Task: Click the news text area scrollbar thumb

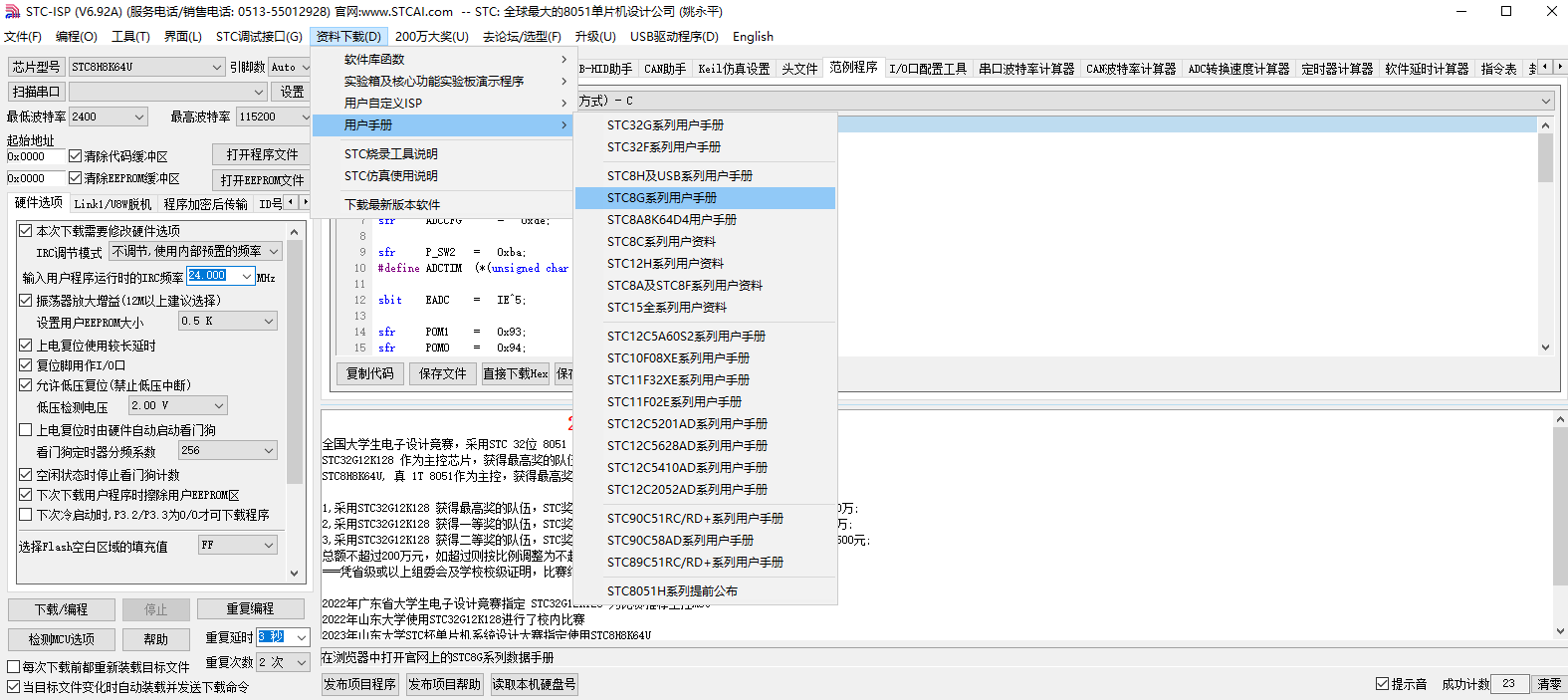Action: (x=1560, y=508)
